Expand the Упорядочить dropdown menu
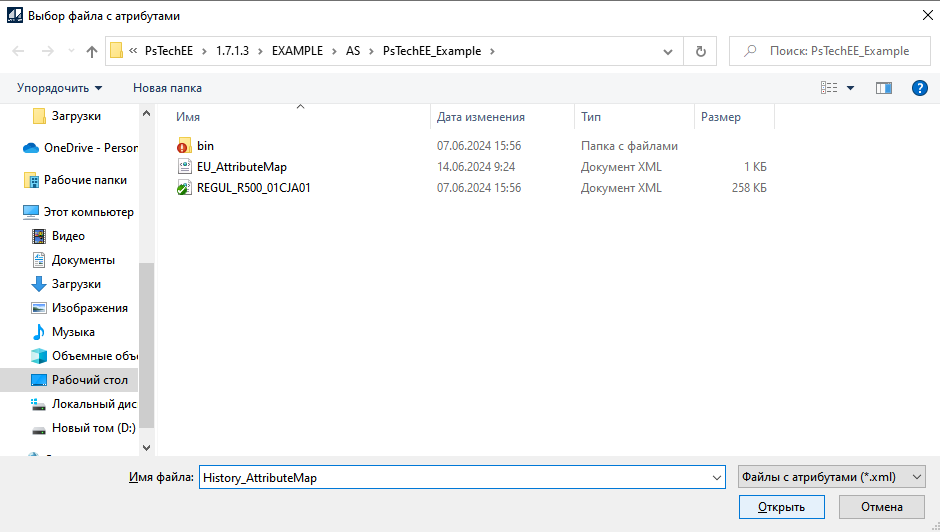Image resolution: width=940 pixels, height=532 pixels. point(60,88)
